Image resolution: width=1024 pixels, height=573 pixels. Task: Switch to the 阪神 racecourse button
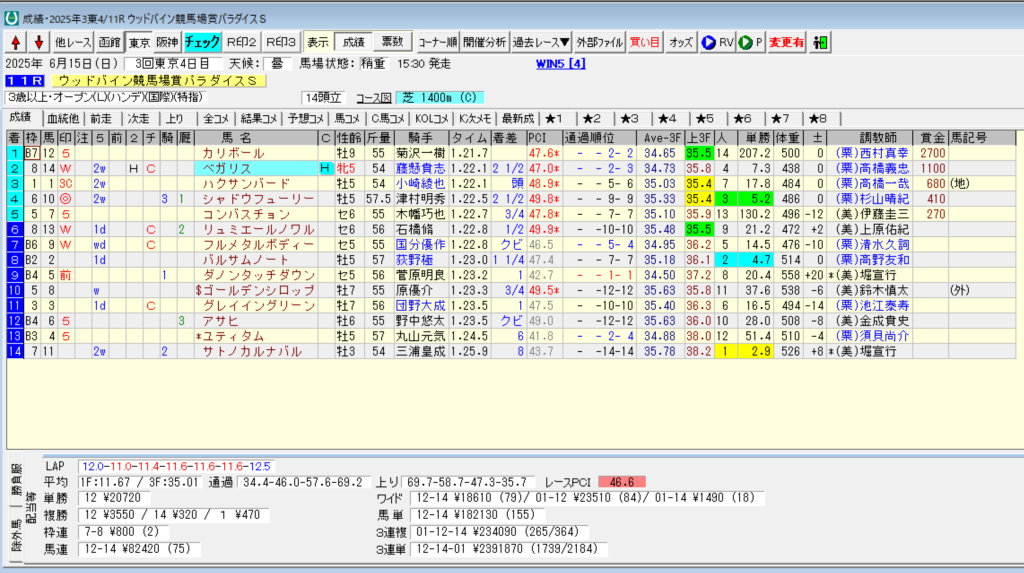(168, 42)
